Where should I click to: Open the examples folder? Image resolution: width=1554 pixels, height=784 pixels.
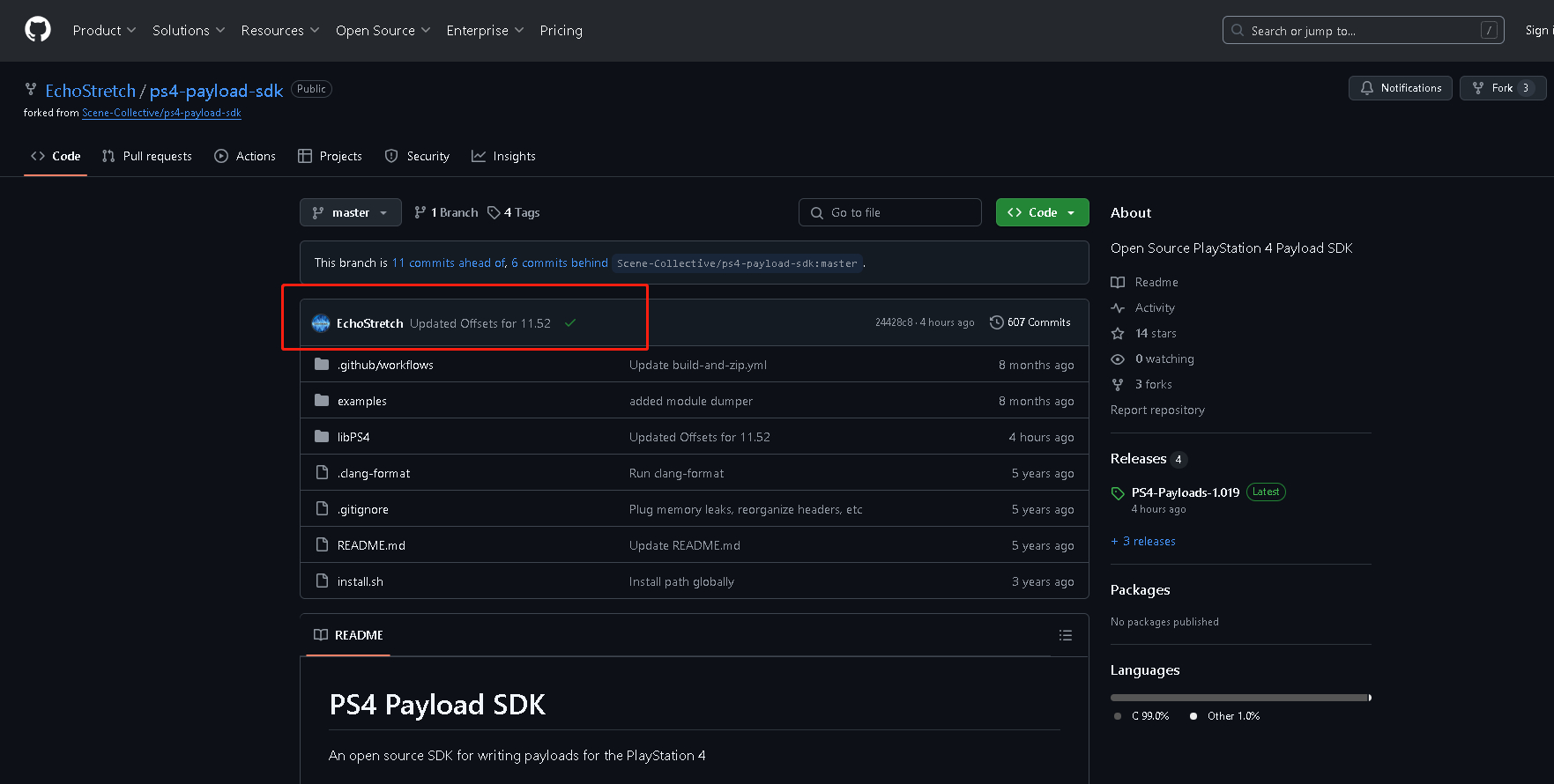point(361,401)
